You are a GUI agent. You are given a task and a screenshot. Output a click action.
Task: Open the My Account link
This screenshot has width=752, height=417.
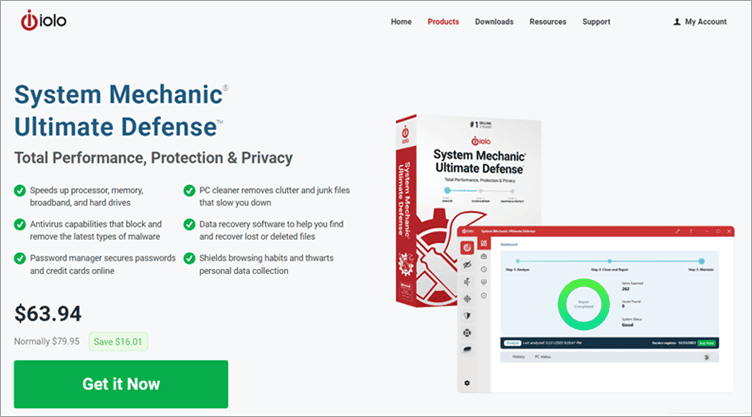click(705, 22)
